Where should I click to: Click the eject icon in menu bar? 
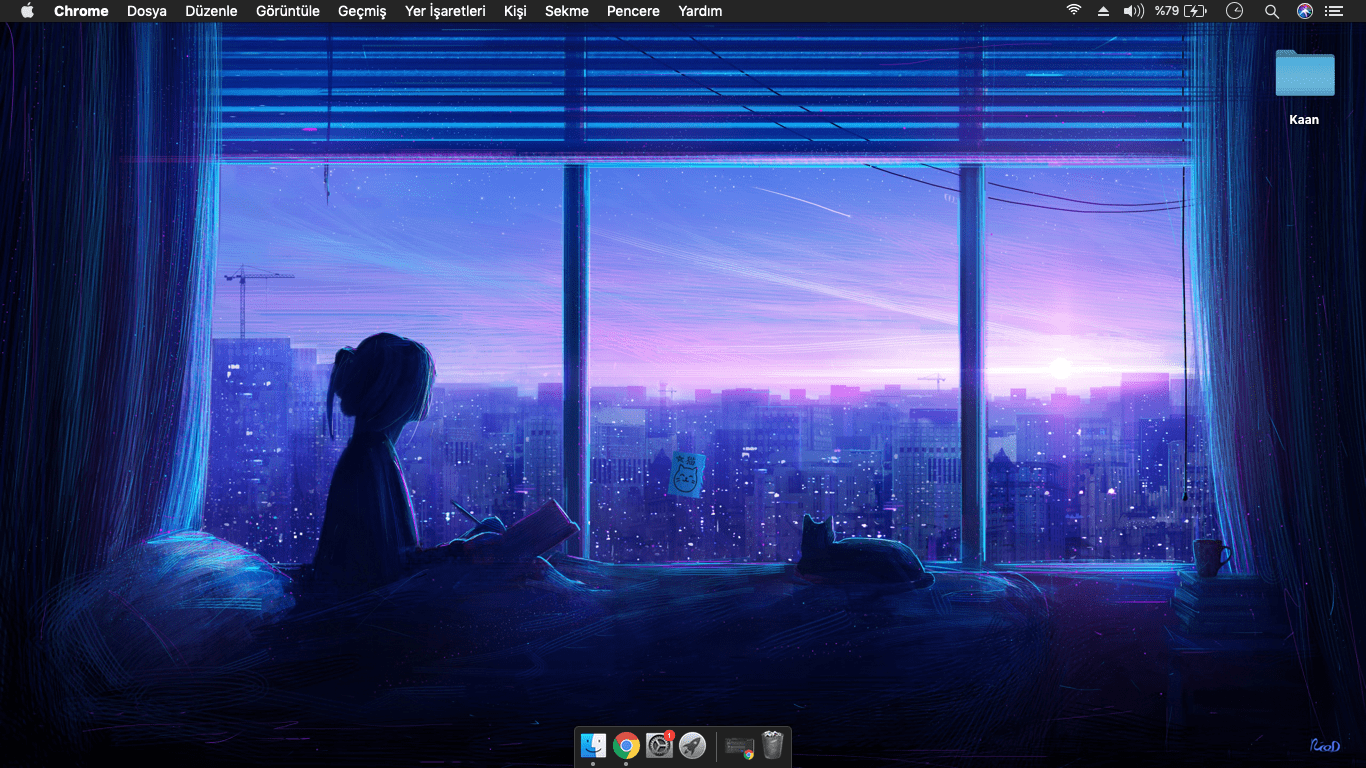pos(1103,11)
